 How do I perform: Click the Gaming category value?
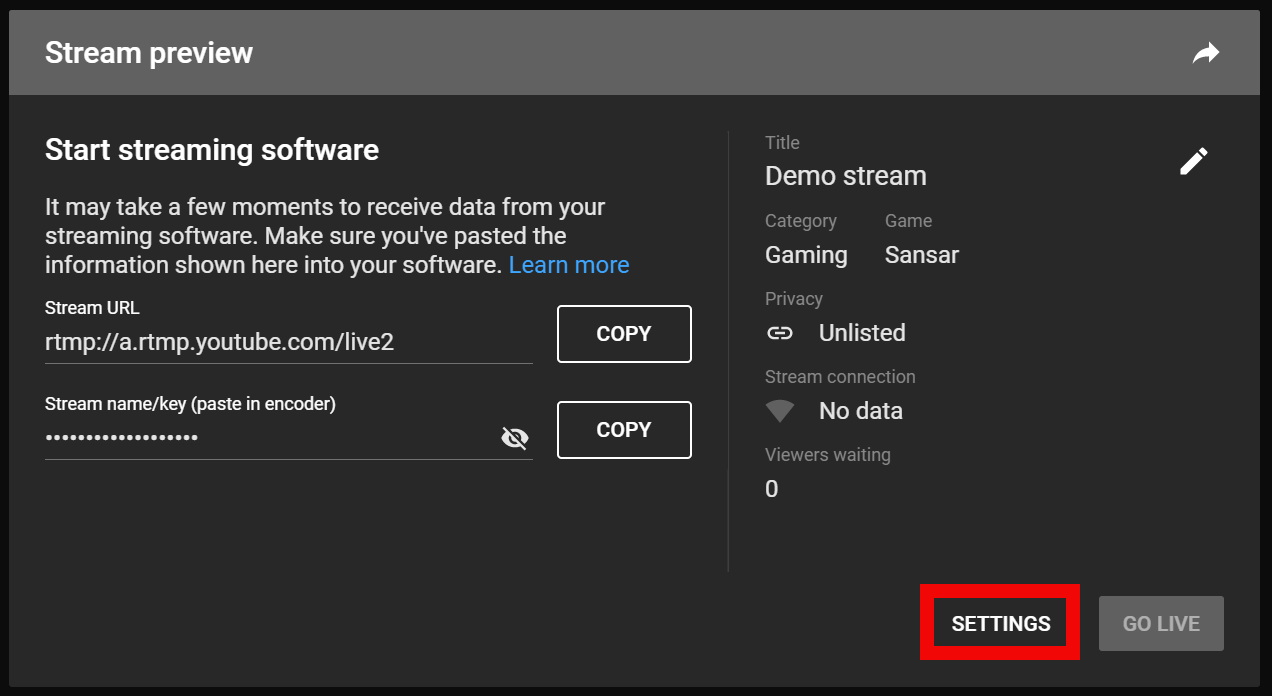(x=806, y=255)
